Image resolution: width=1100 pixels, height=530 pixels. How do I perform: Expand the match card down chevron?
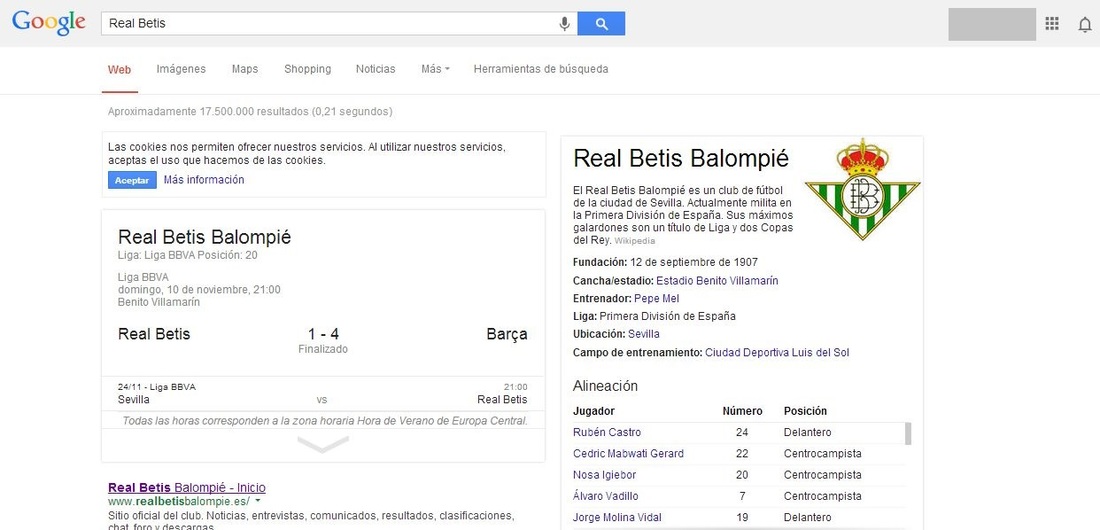point(323,444)
